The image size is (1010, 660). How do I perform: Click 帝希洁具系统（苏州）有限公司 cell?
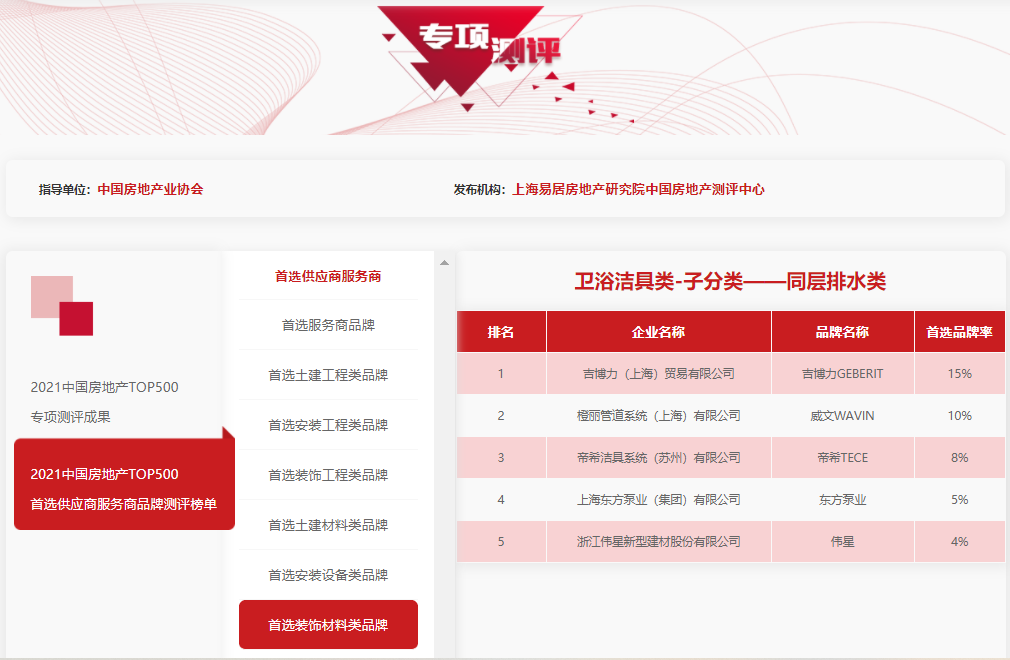658,458
